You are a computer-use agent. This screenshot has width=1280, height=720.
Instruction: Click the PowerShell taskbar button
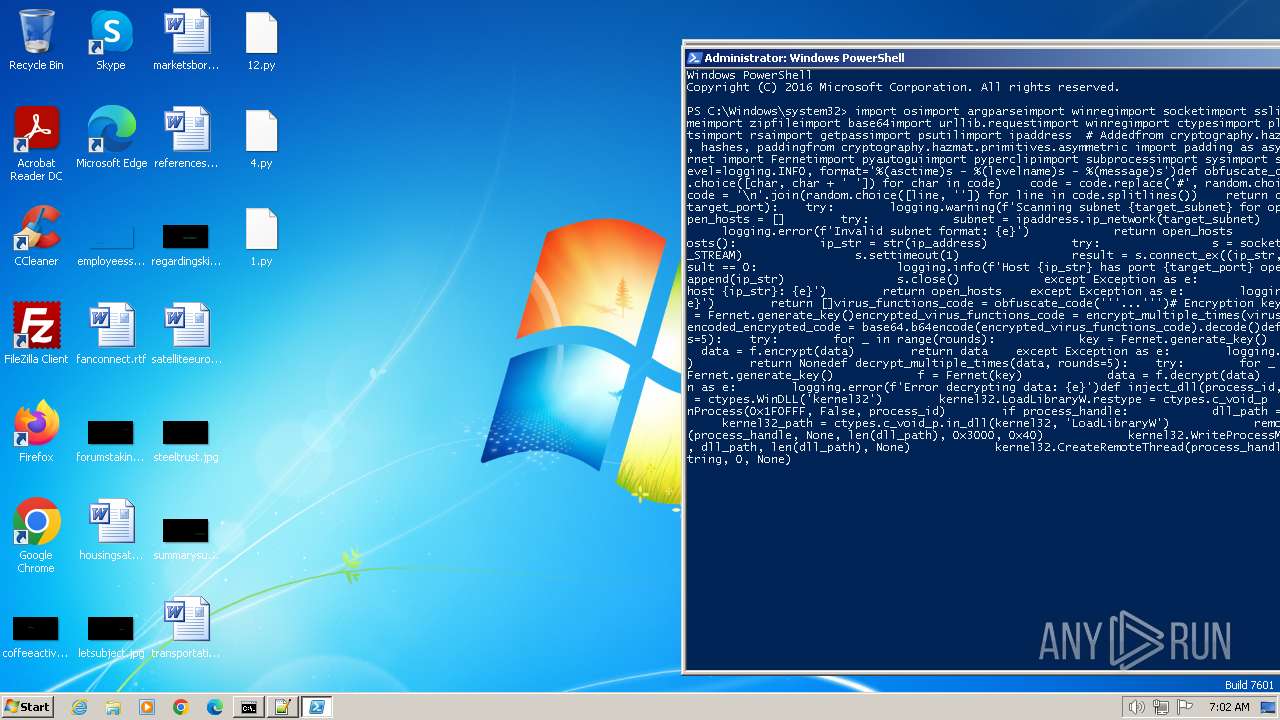click(317, 707)
